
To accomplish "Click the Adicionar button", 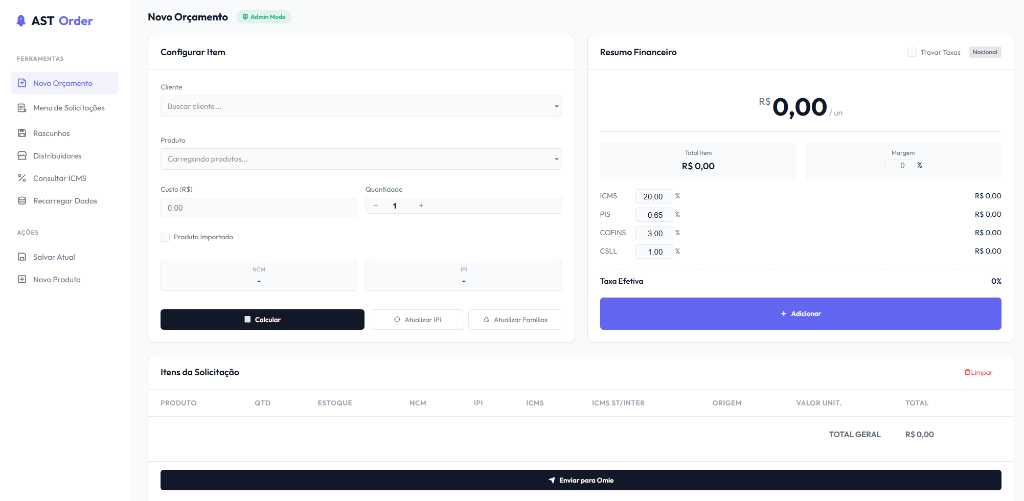I will point(800,314).
